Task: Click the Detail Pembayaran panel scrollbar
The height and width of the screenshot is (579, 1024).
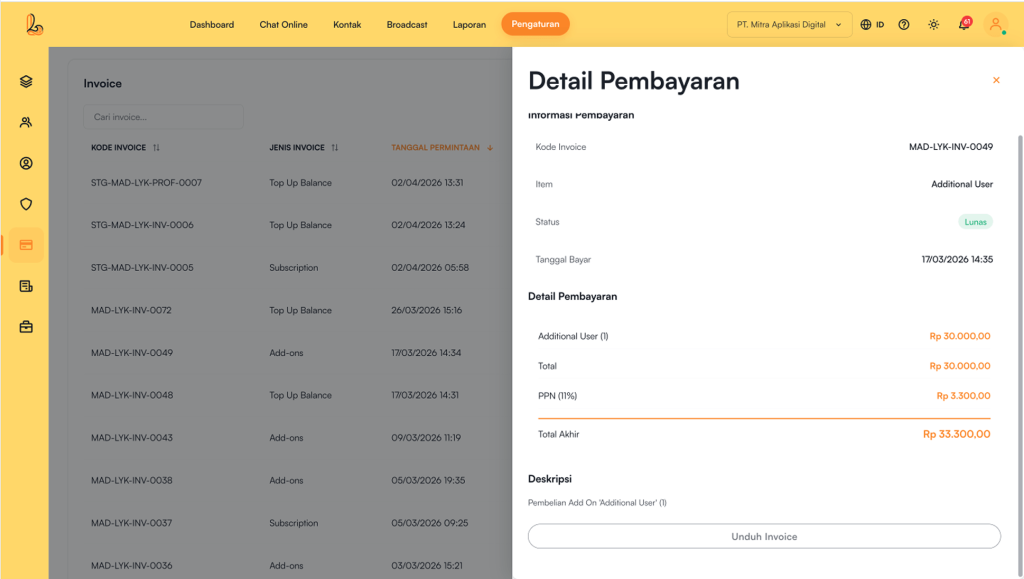Action: (x=1019, y=300)
